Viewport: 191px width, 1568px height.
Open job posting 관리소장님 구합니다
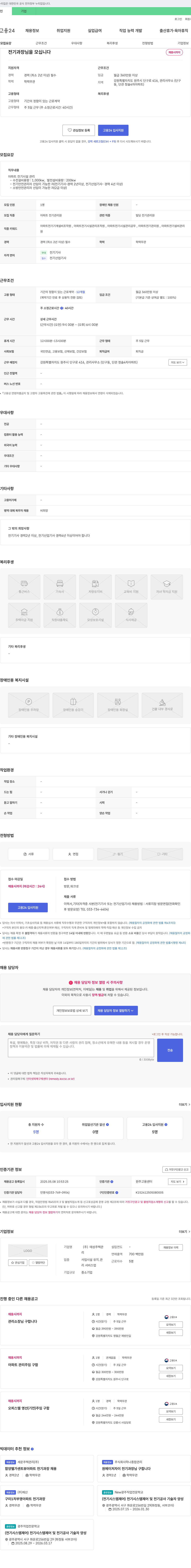tap(22, 1322)
